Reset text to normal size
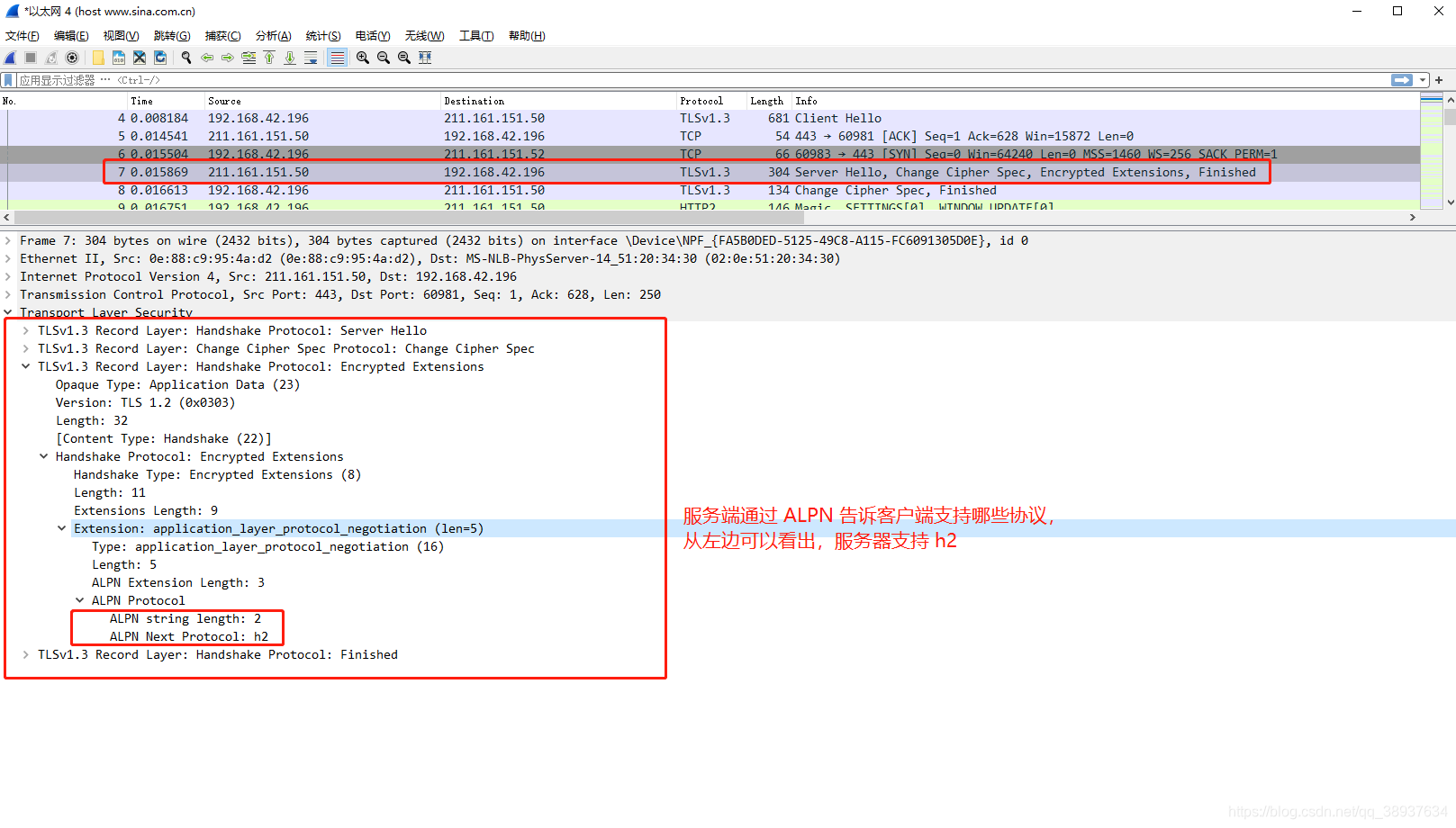 [x=404, y=58]
